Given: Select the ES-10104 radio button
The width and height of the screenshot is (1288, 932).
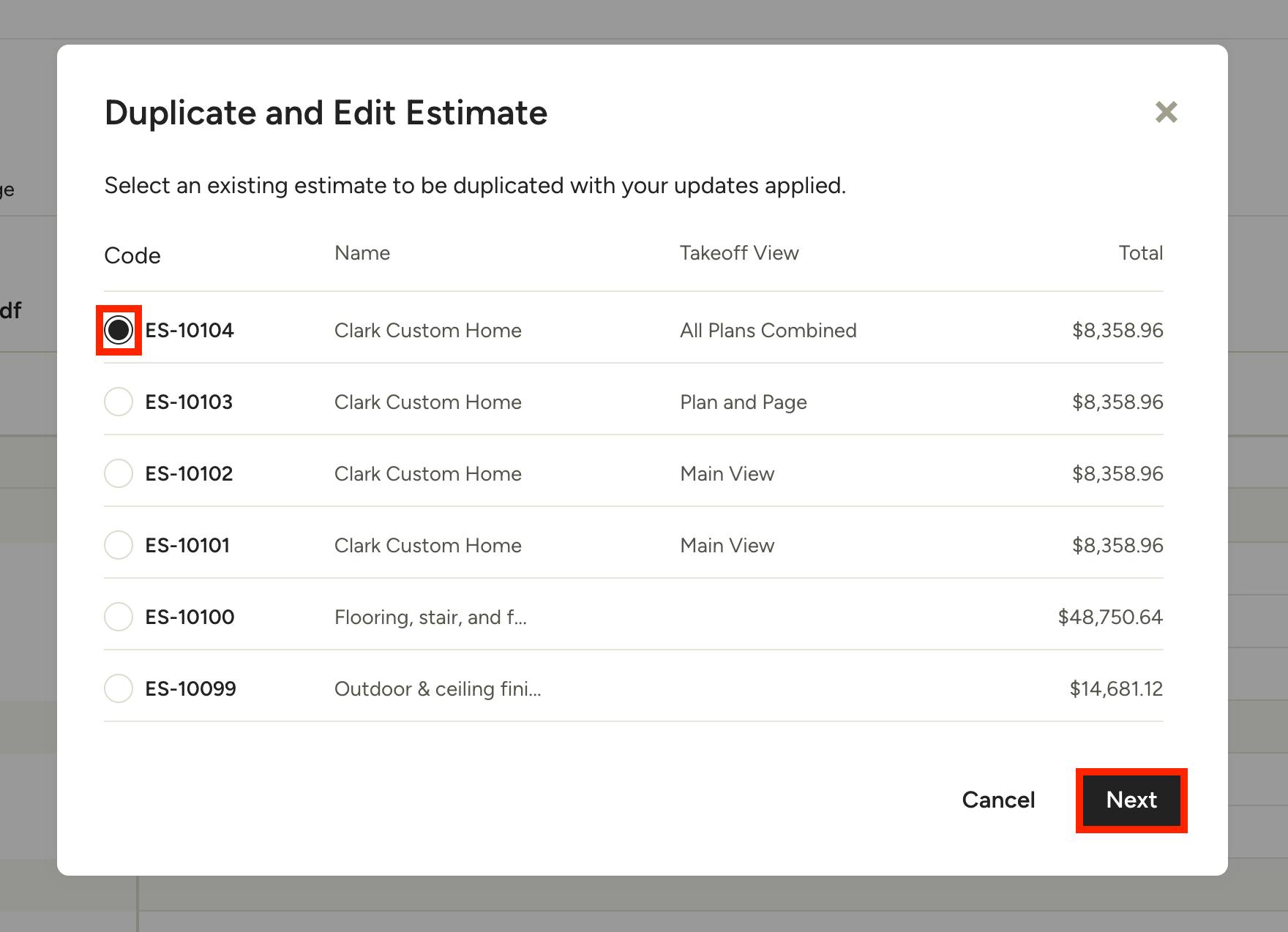Looking at the screenshot, I should pyautogui.click(x=119, y=331).
